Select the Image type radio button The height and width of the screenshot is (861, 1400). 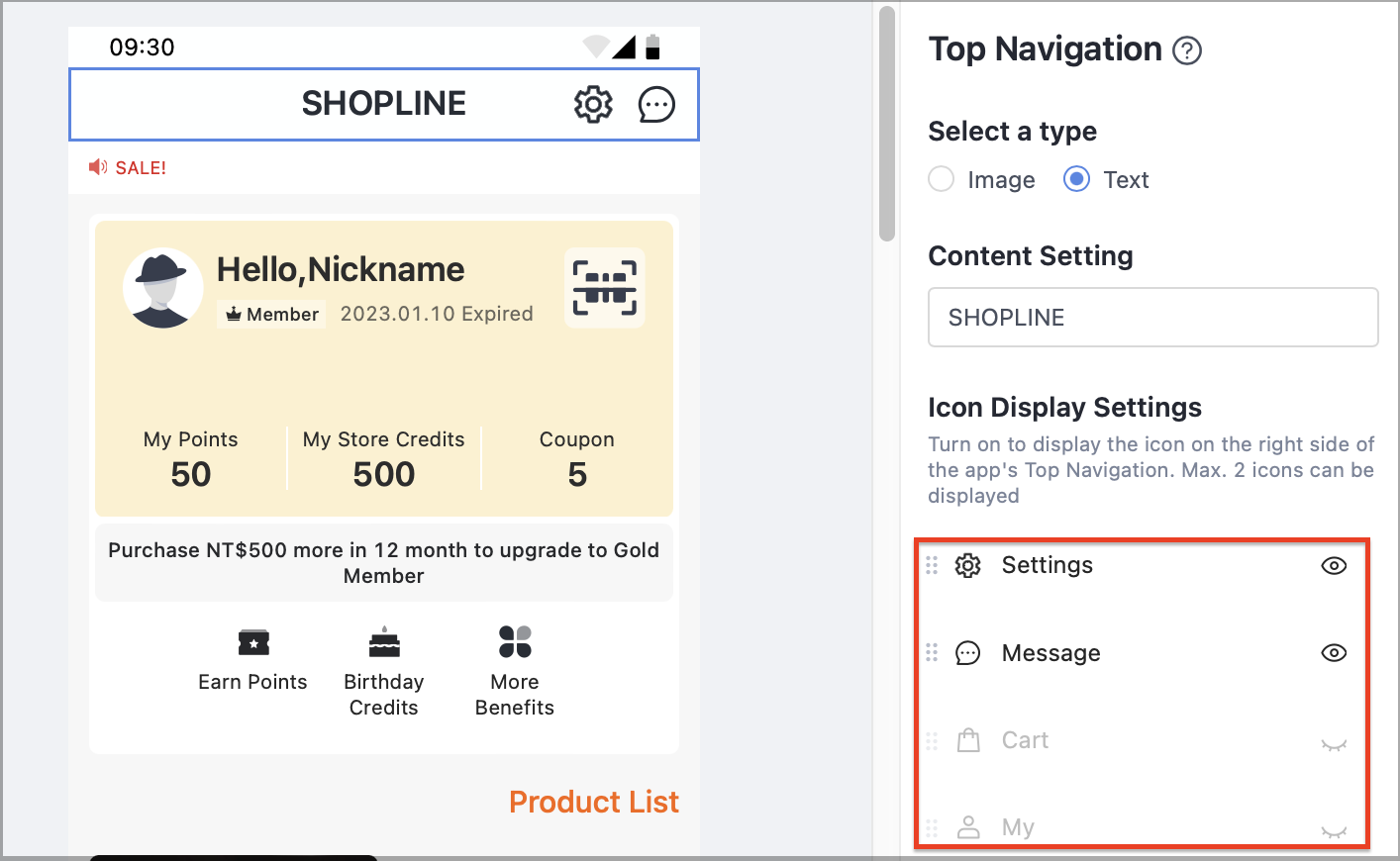(942, 179)
